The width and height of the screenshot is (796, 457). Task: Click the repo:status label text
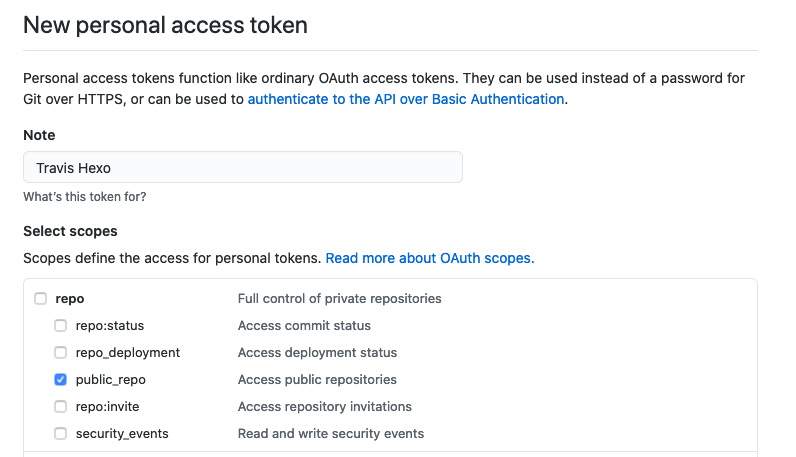point(110,325)
